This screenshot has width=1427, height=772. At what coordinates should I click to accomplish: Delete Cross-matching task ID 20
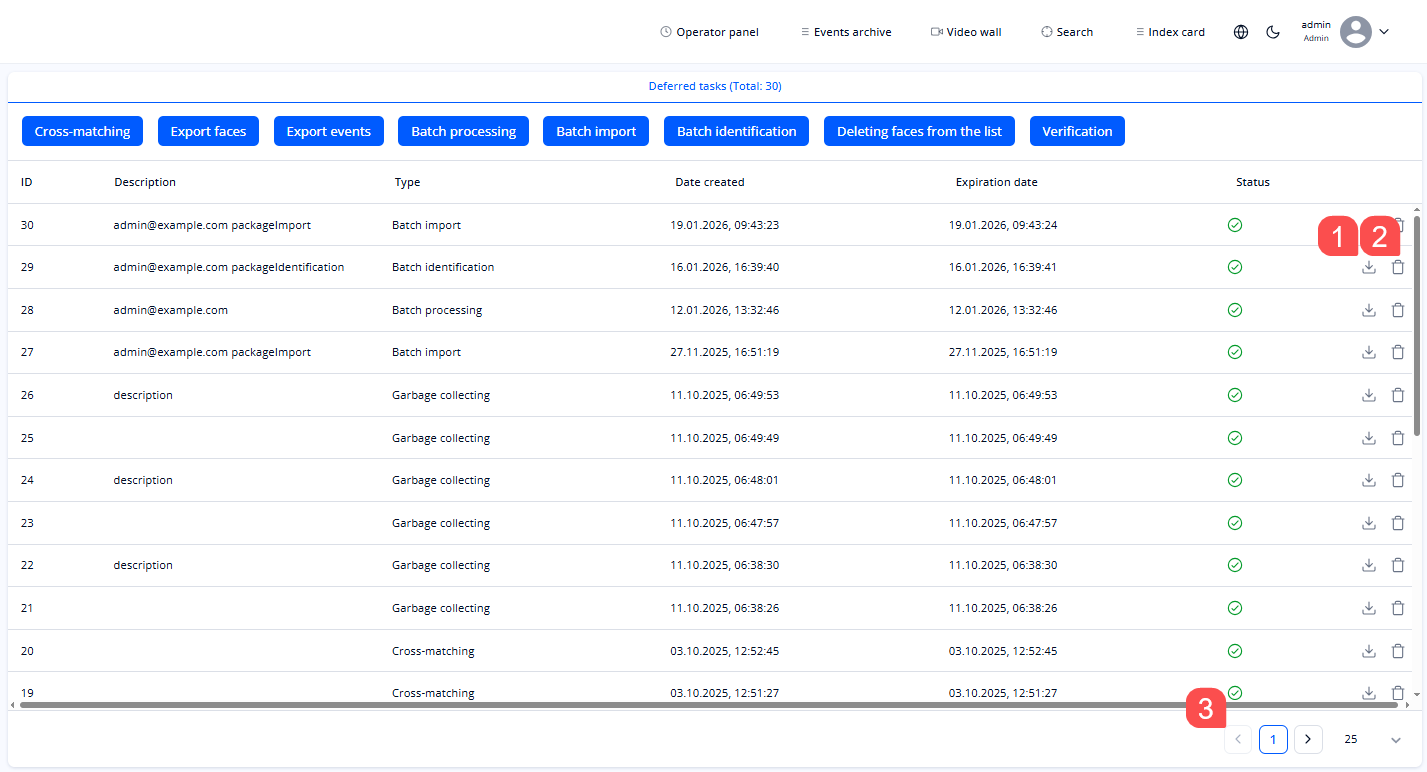pyautogui.click(x=1398, y=650)
